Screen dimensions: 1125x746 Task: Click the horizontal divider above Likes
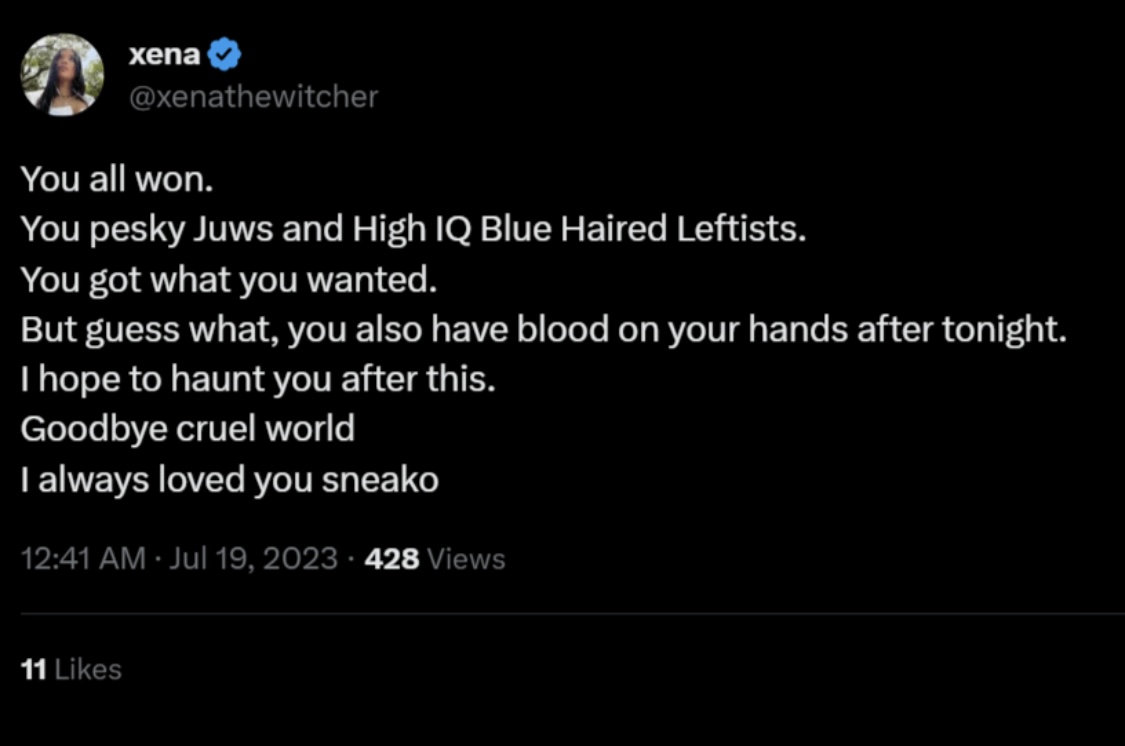click(x=573, y=614)
